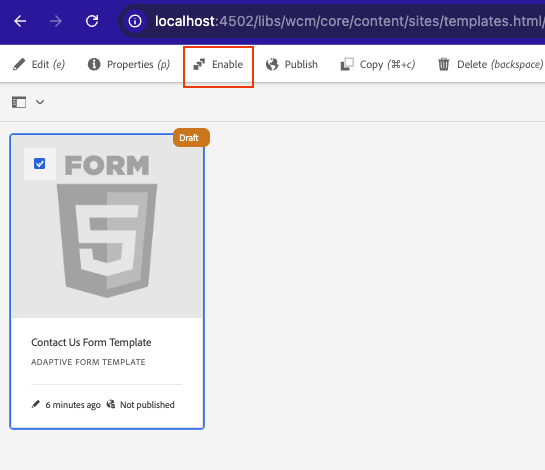Click the Copy icon in the toolbar
The height and width of the screenshot is (470, 545).
(x=347, y=64)
